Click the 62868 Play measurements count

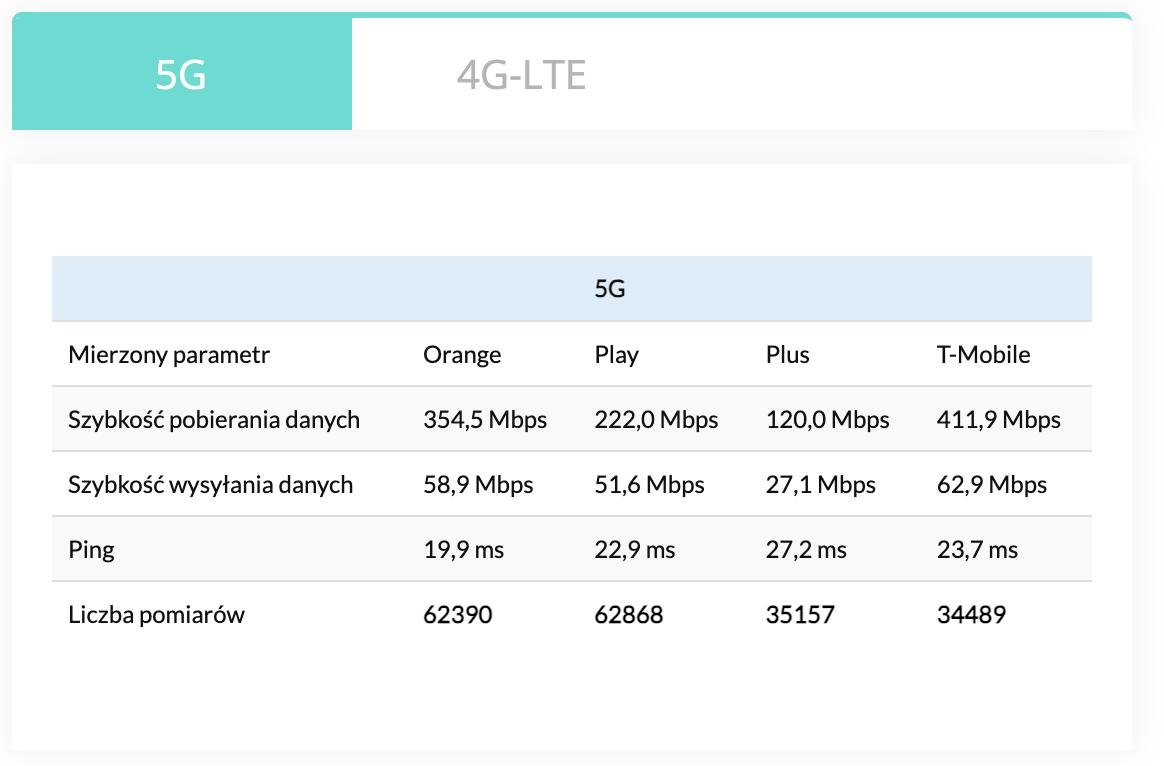coord(628,614)
